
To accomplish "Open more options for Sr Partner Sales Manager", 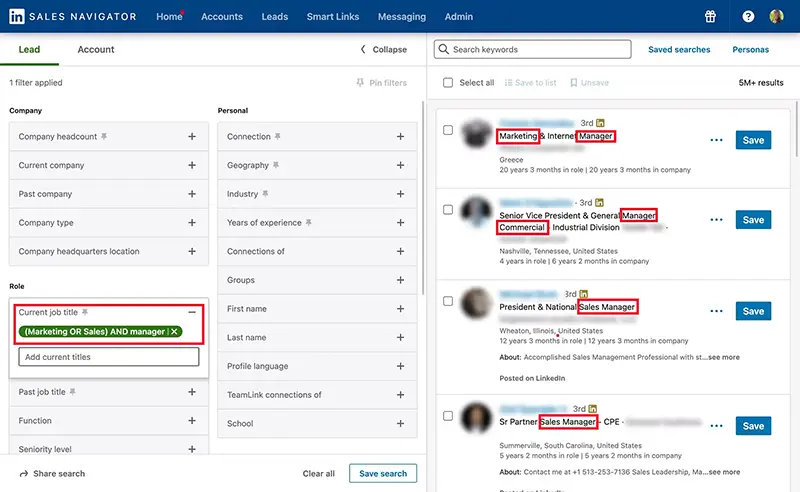I will (716, 426).
